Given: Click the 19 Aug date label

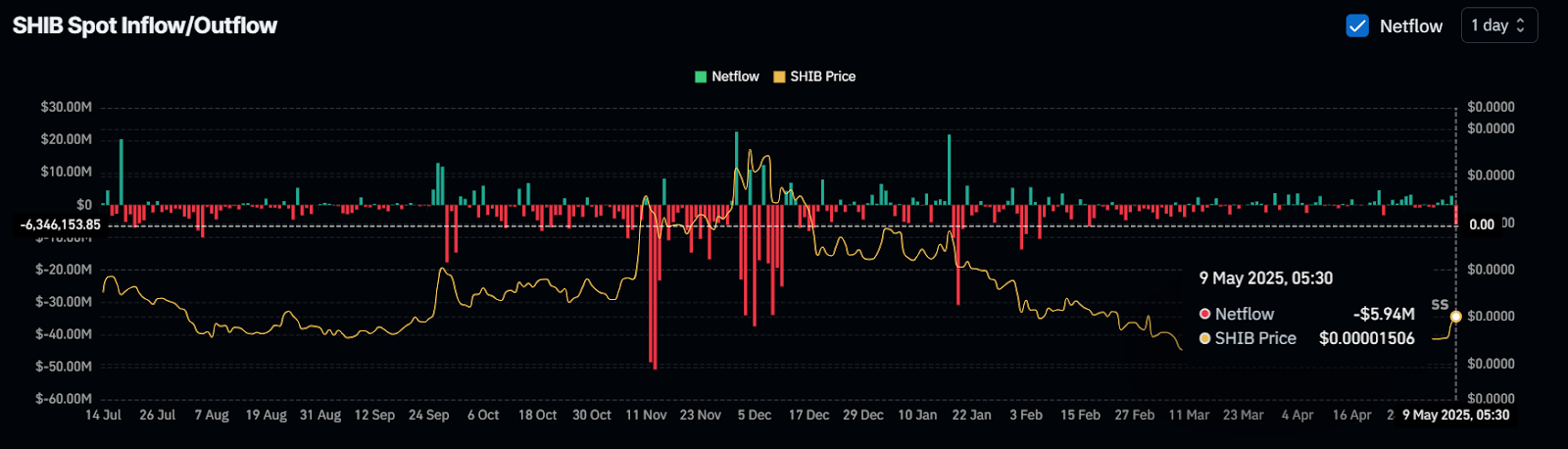Looking at the screenshot, I should 267,415.
